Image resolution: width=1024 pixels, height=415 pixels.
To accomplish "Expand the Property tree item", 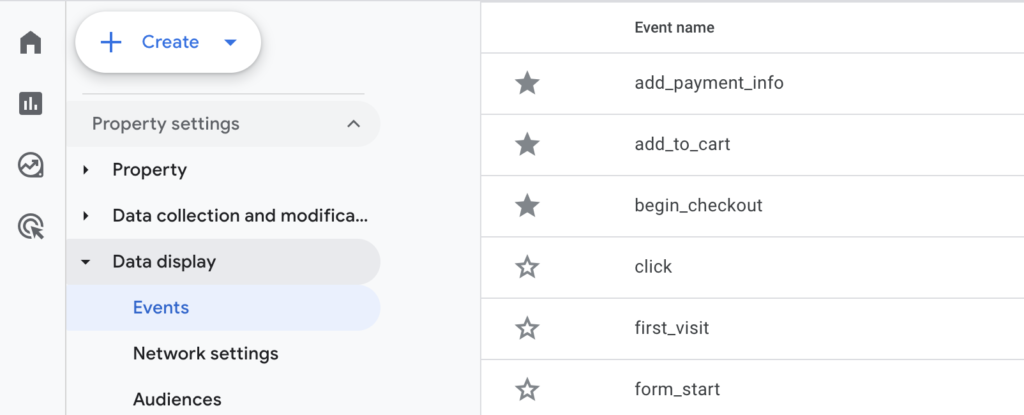I will (86, 170).
